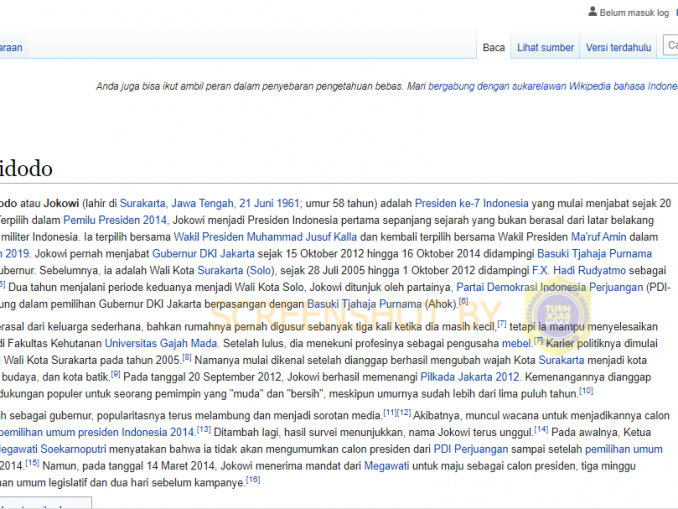The height and width of the screenshot is (509, 678).
Task: Click footnote reference [15]
Action: [32, 463]
